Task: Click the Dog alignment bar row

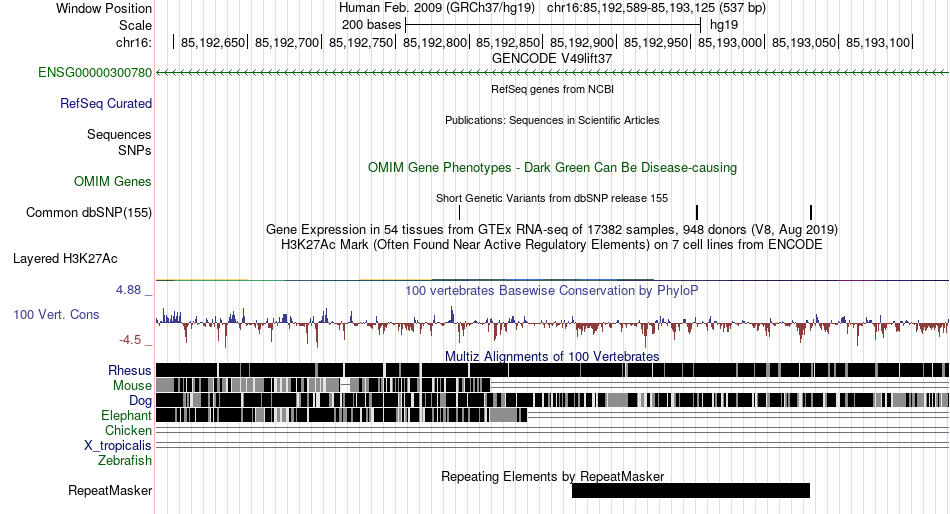Action: [x=552, y=400]
